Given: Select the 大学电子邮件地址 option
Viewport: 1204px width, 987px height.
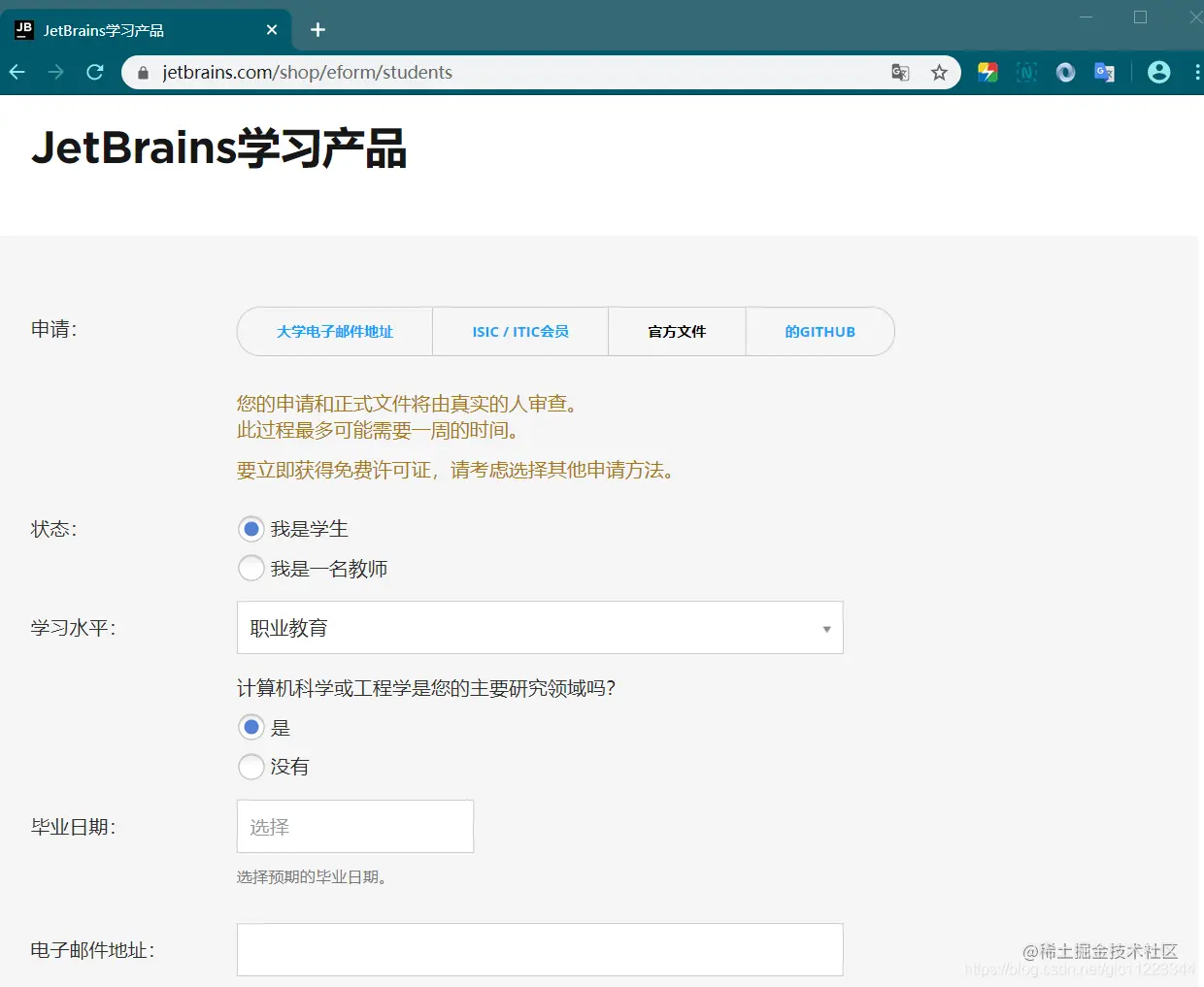Looking at the screenshot, I should 334,331.
